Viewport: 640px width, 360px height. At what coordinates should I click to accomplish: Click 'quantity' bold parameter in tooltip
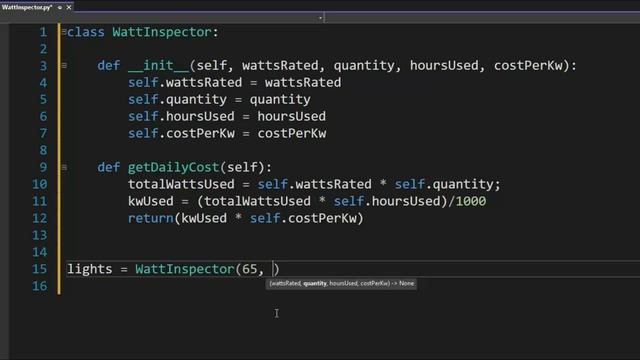315,283
